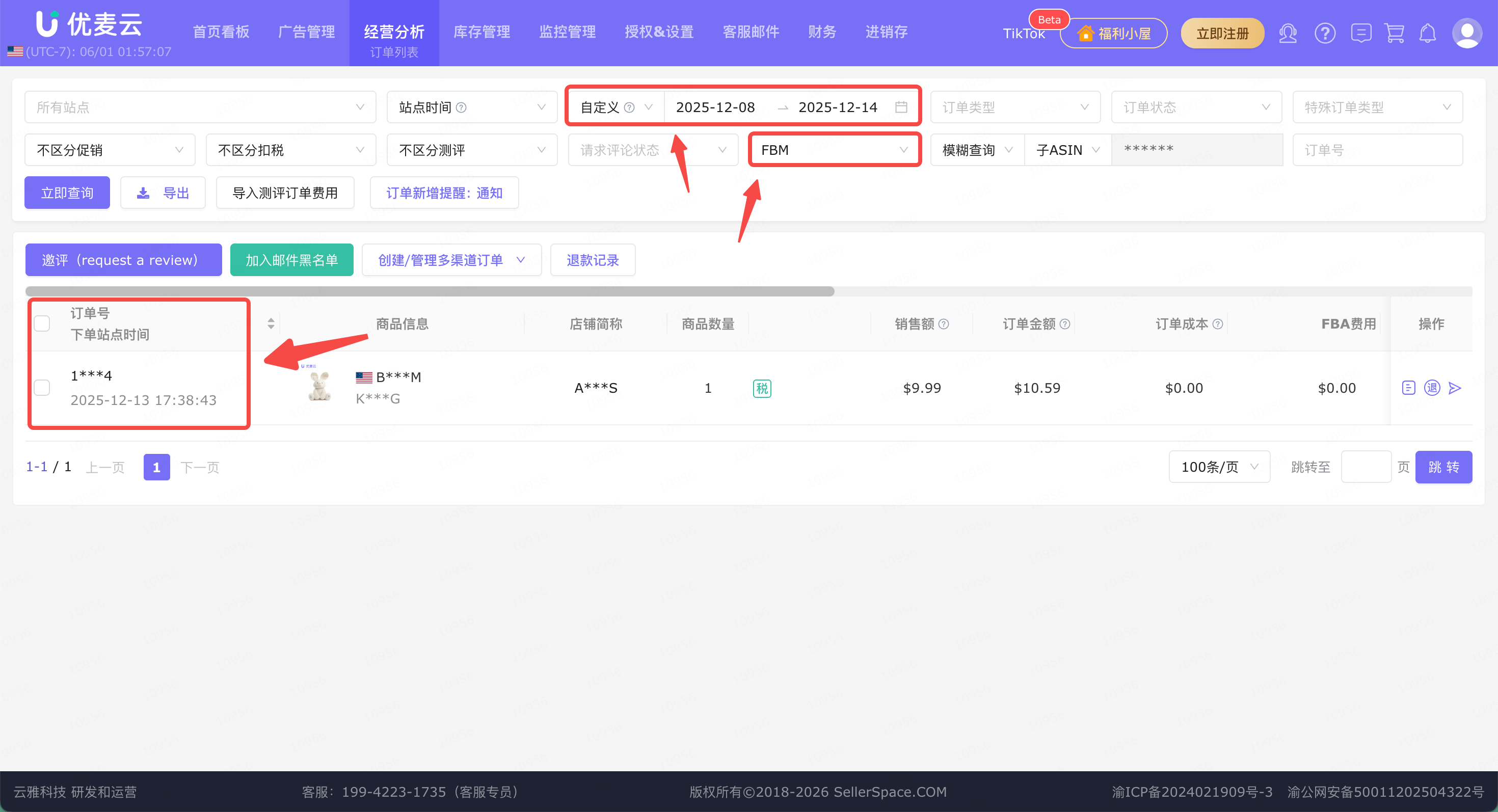This screenshot has width=1498, height=812.
Task: Click the calendar icon in date range
Action: 901,107
